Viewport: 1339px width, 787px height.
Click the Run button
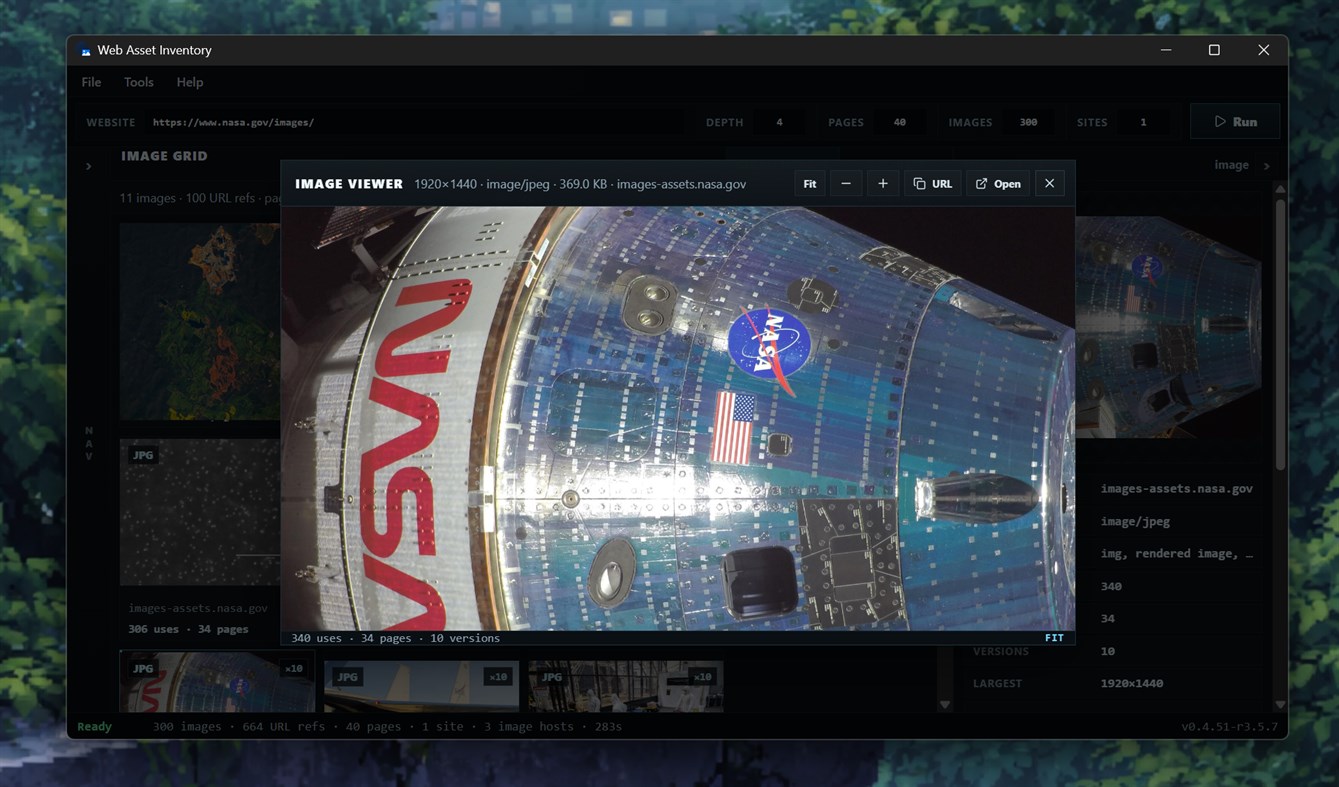pos(1235,122)
